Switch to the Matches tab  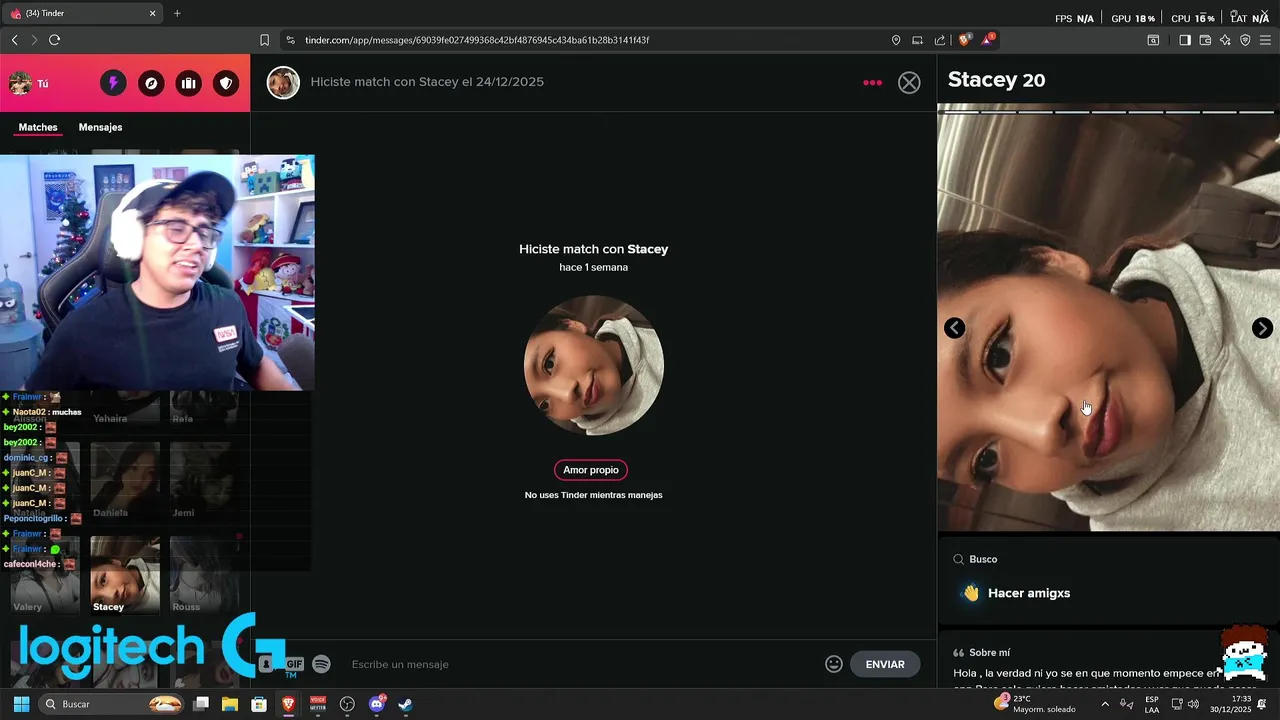pos(38,127)
